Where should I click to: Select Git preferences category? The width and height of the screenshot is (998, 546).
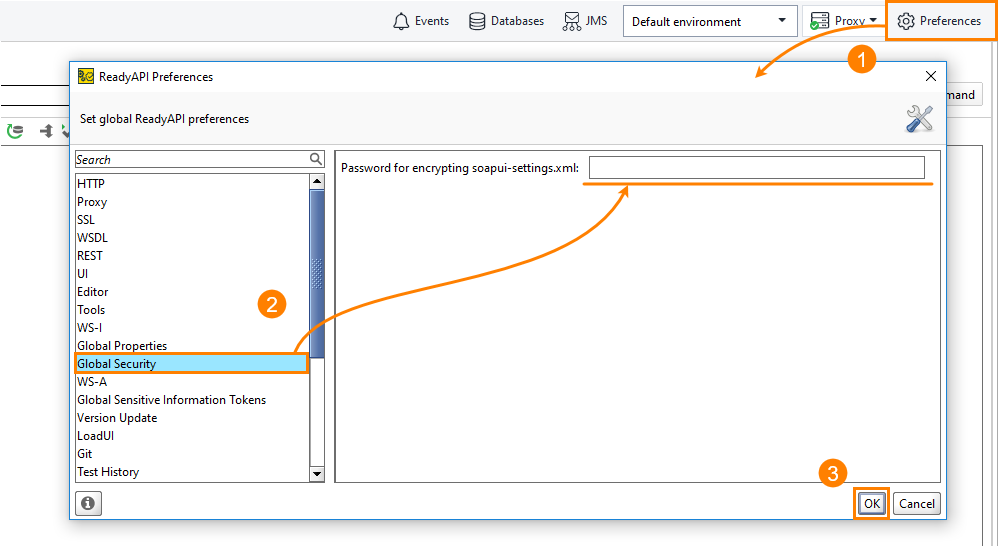(192, 454)
